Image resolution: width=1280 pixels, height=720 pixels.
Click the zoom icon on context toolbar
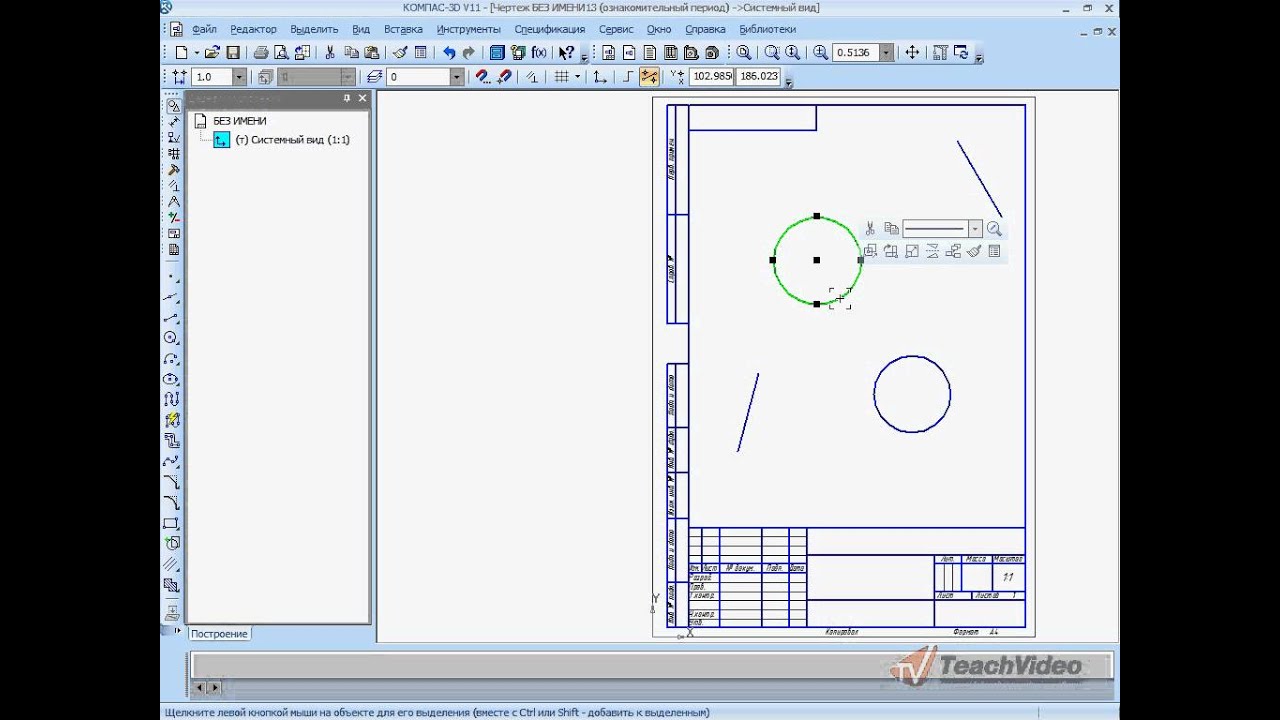pyautogui.click(x=994, y=229)
